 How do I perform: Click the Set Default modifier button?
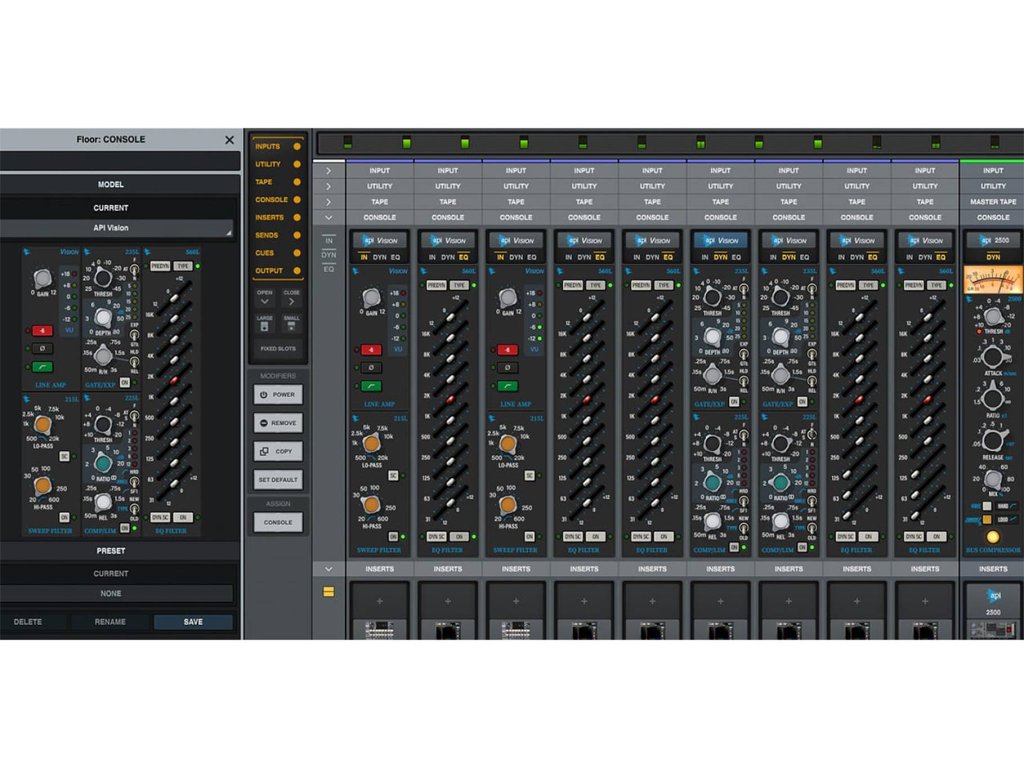pyautogui.click(x=277, y=479)
